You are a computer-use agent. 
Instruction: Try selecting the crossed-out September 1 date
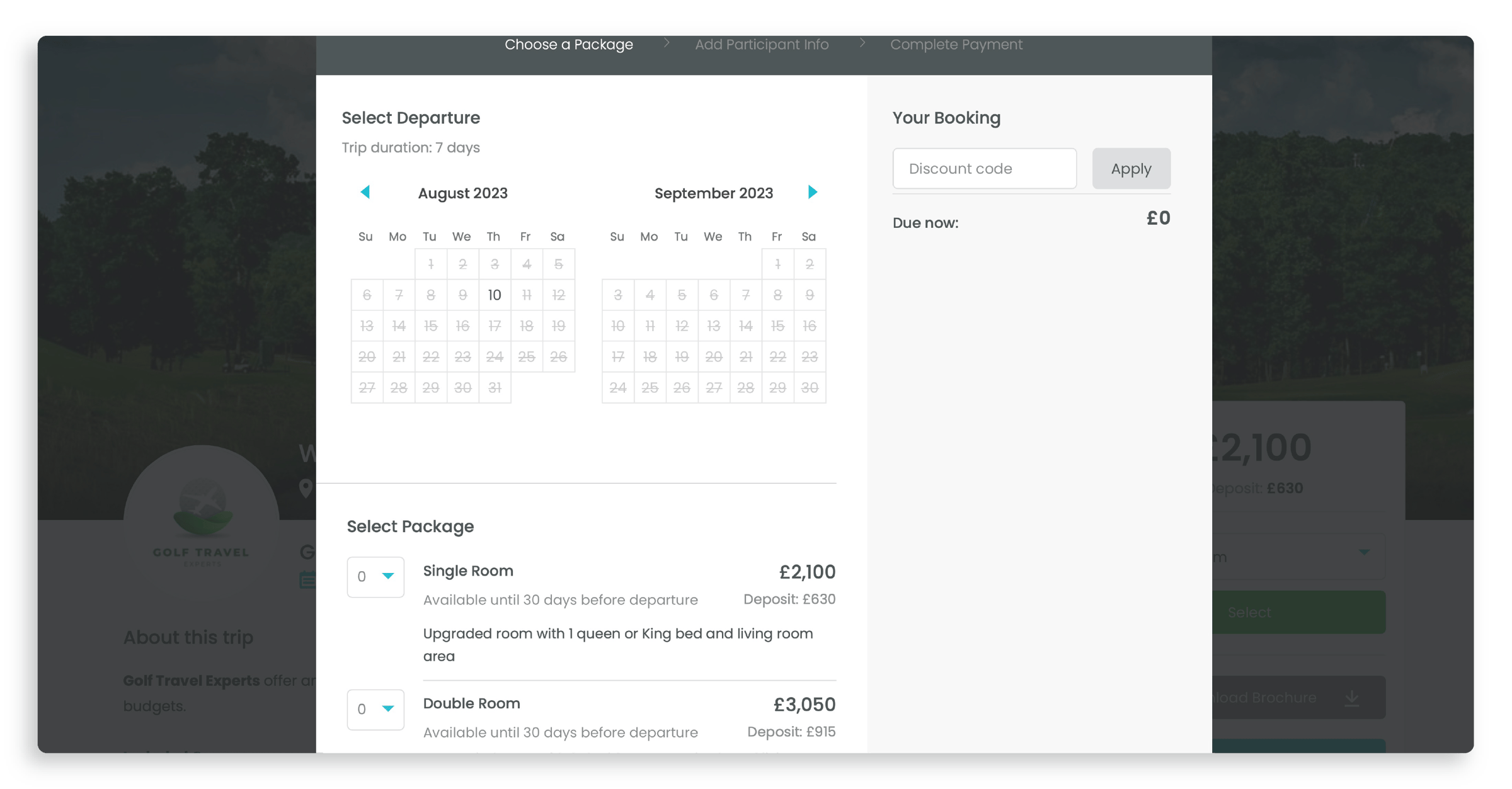(x=777, y=264)
